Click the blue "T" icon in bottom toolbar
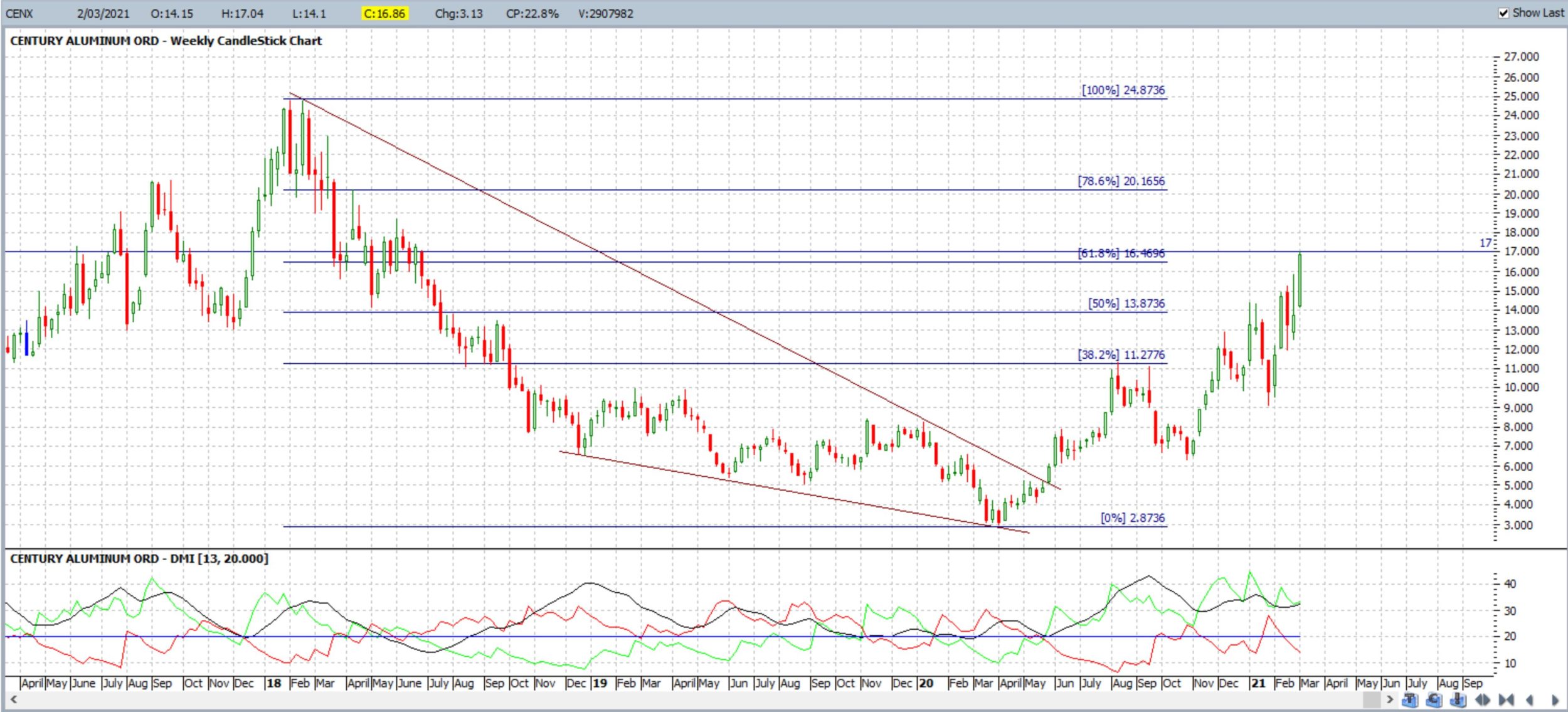The height and width of the screenshot is (712, 1568). click(x=1410, y=699)
